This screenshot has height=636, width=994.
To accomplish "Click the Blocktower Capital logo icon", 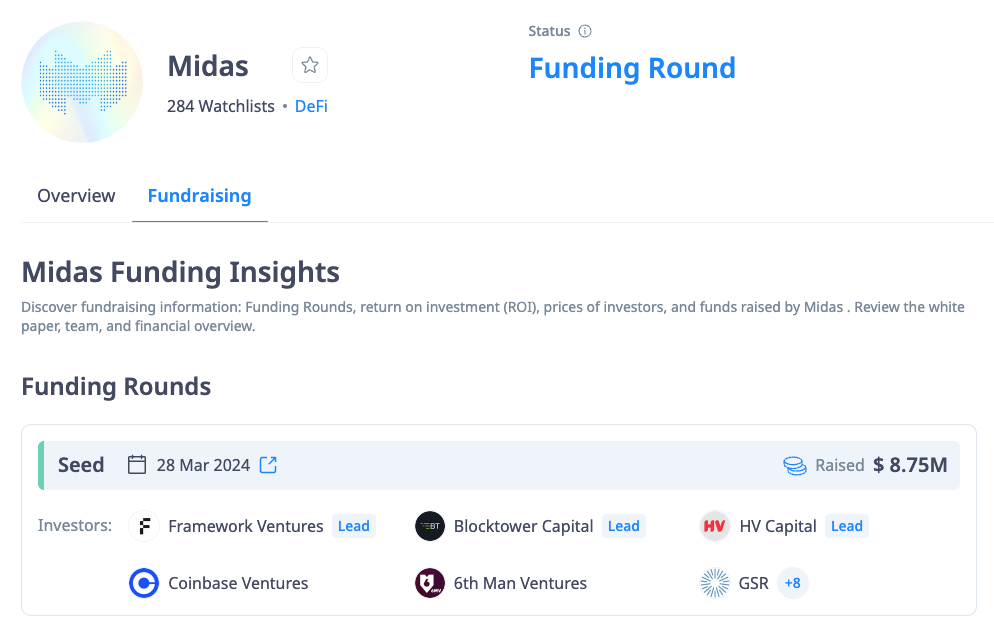I will tap(430, 526).
